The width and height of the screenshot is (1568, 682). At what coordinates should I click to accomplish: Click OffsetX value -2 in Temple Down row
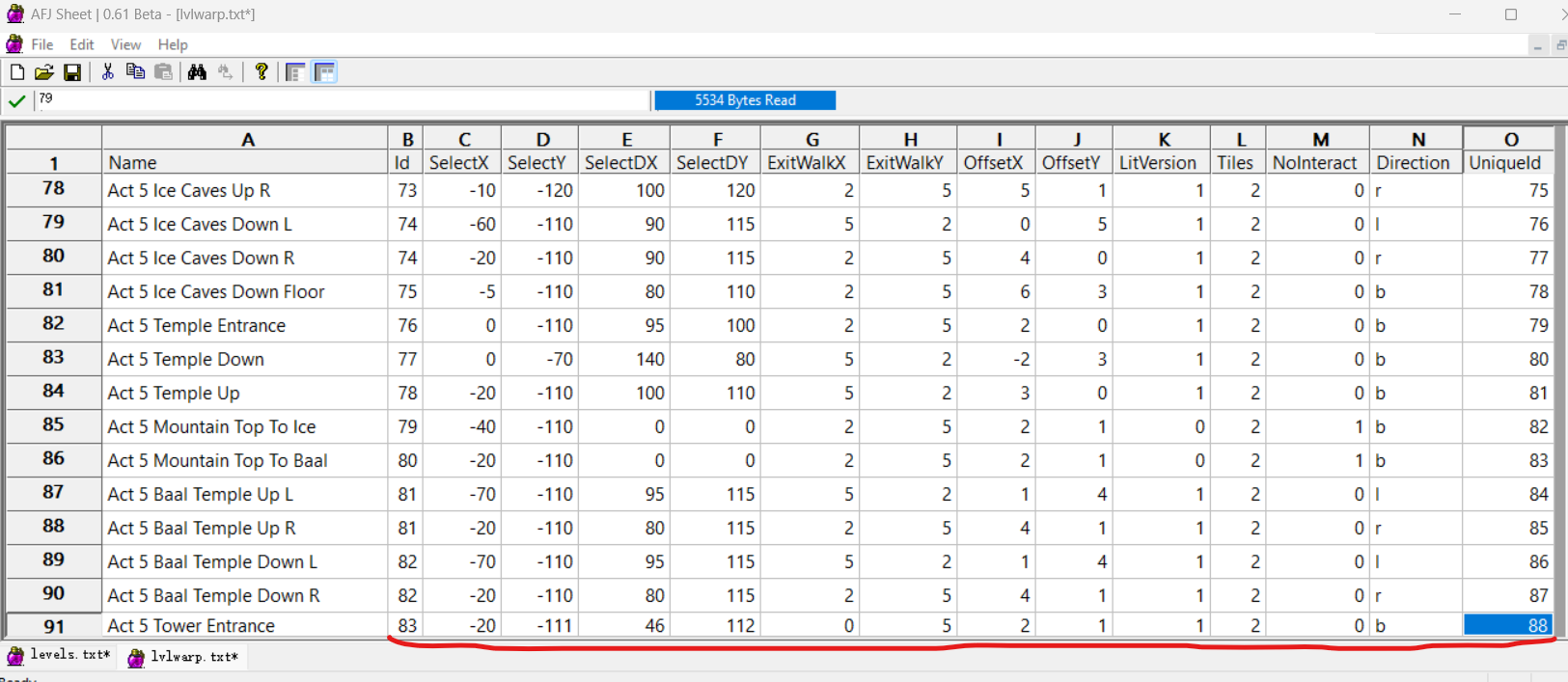pyautogui.click(x=997, y=359)
